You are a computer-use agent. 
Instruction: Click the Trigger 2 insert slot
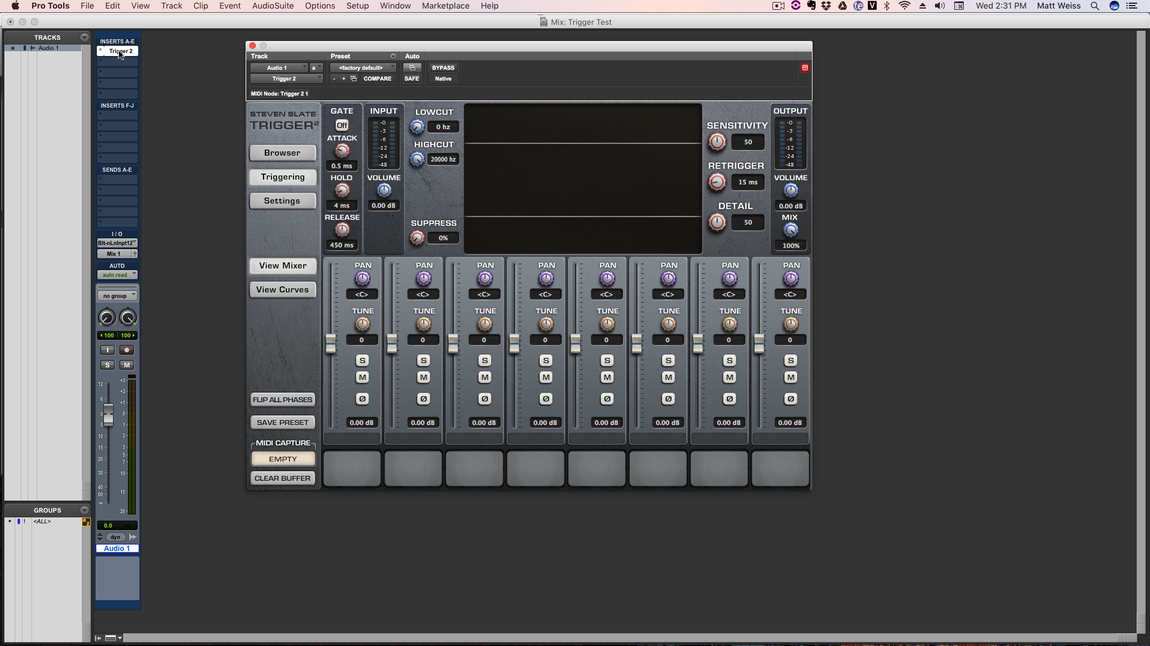point(117,51)
